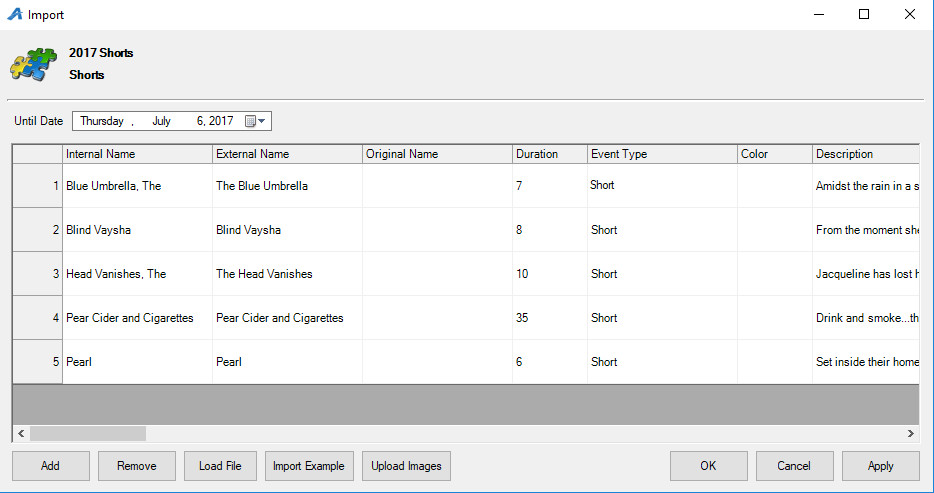The height and width of the screenshot is (493, 934).
Task: Select the External Name column header
Action: (287, 154)
